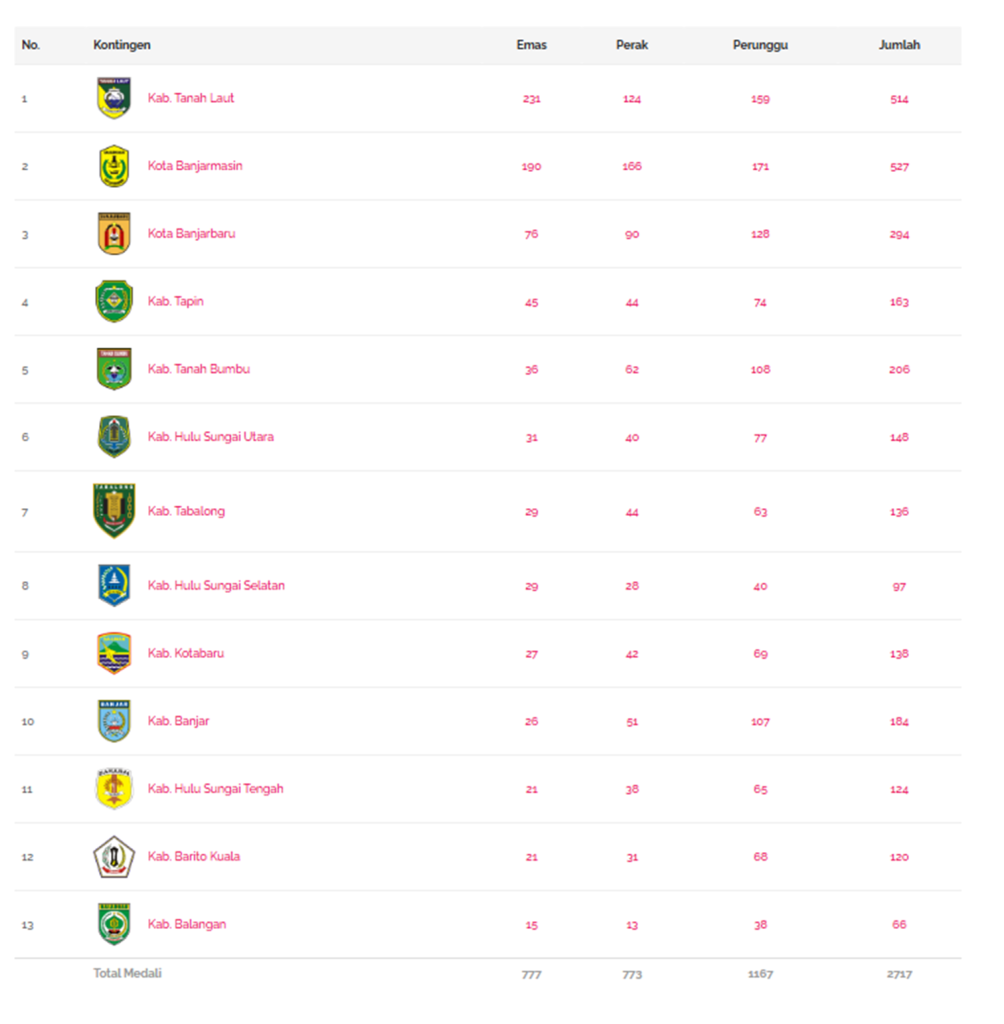
Task: Click the Kontingen column header
Action: 122,45
